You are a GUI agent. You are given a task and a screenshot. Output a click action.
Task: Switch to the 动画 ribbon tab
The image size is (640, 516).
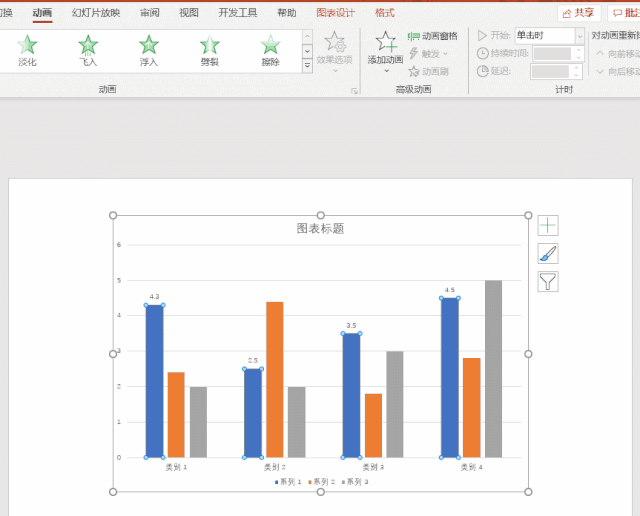pyautogui.click(x=42, y=13)
